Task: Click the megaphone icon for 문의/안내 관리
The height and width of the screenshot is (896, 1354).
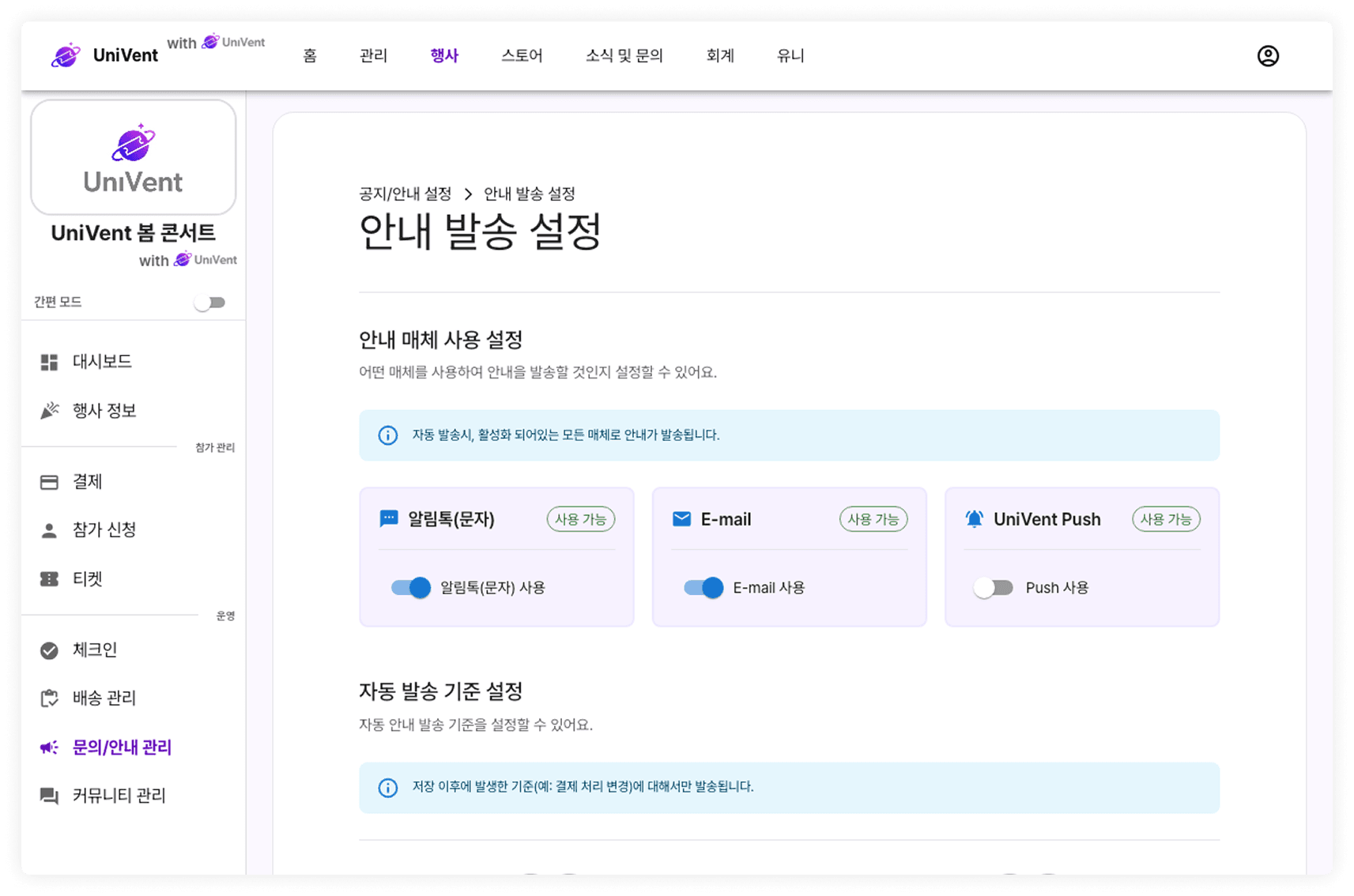Action: pos(49,747)
